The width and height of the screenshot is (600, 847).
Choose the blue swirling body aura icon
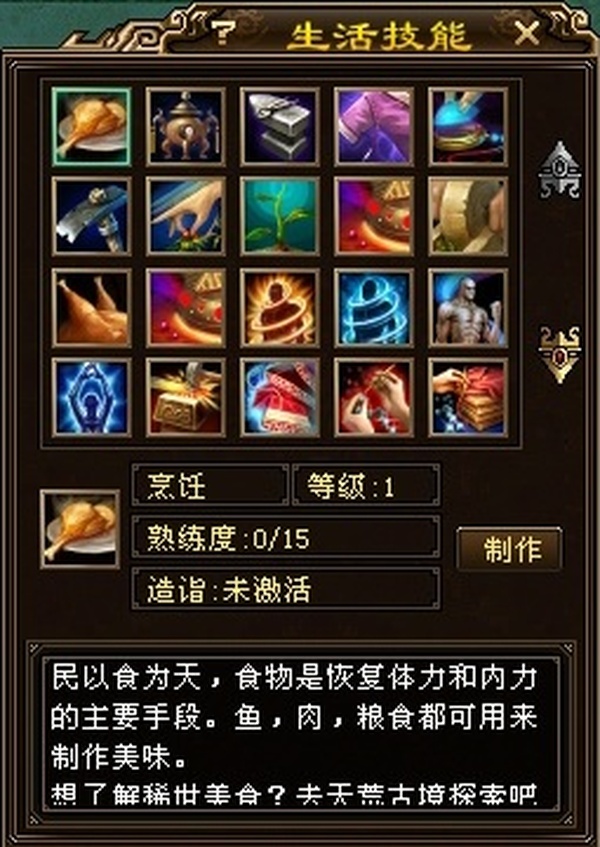coord(374,308)
